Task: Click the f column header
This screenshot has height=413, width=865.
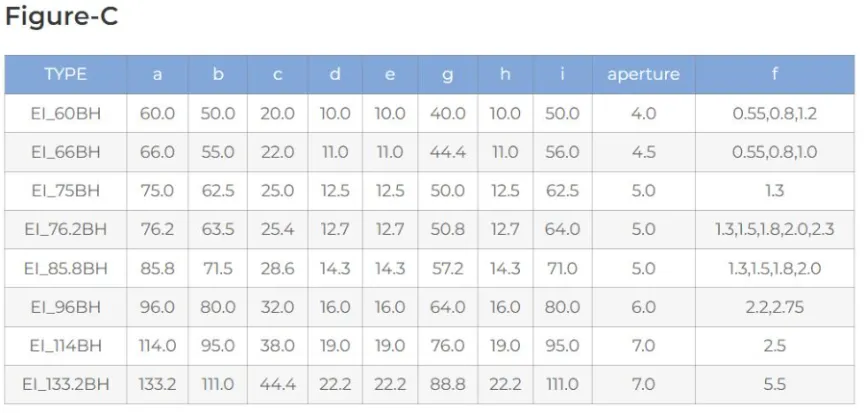Action: pyautogui.click(x=774, y=74)
